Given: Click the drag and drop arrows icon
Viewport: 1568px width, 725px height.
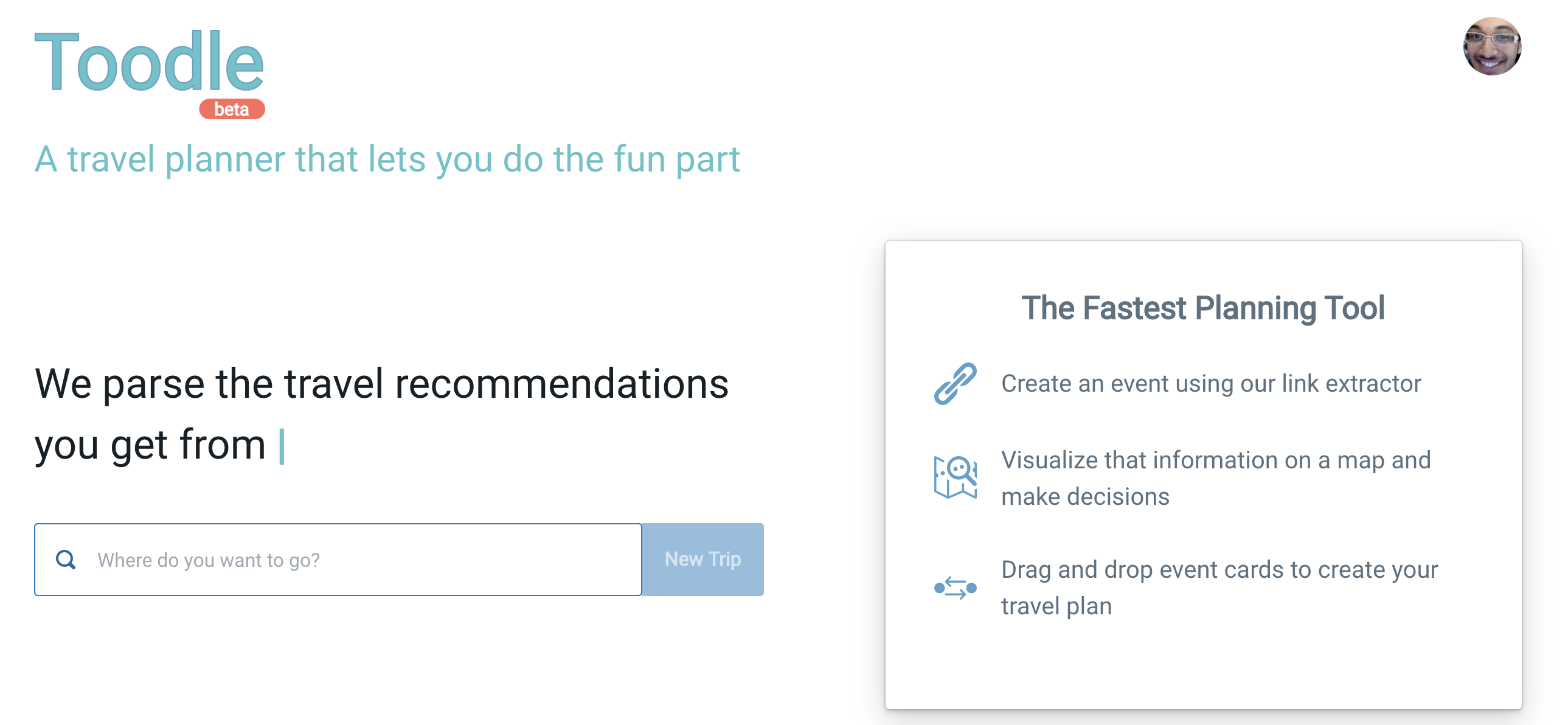Looking at the screenshot, I should [x=955, y=588].
